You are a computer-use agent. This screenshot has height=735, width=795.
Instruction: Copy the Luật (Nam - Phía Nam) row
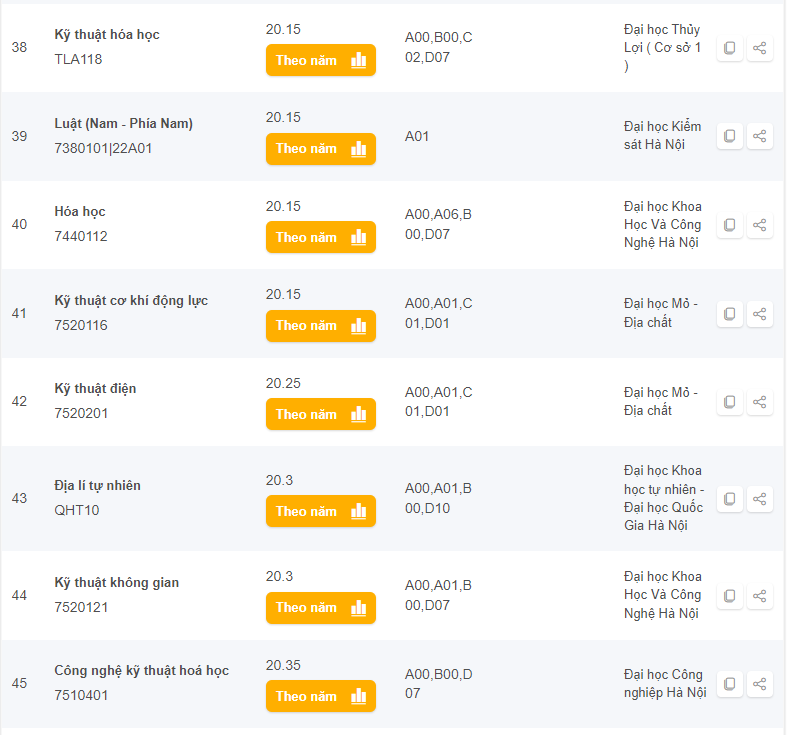click(730, 136)
